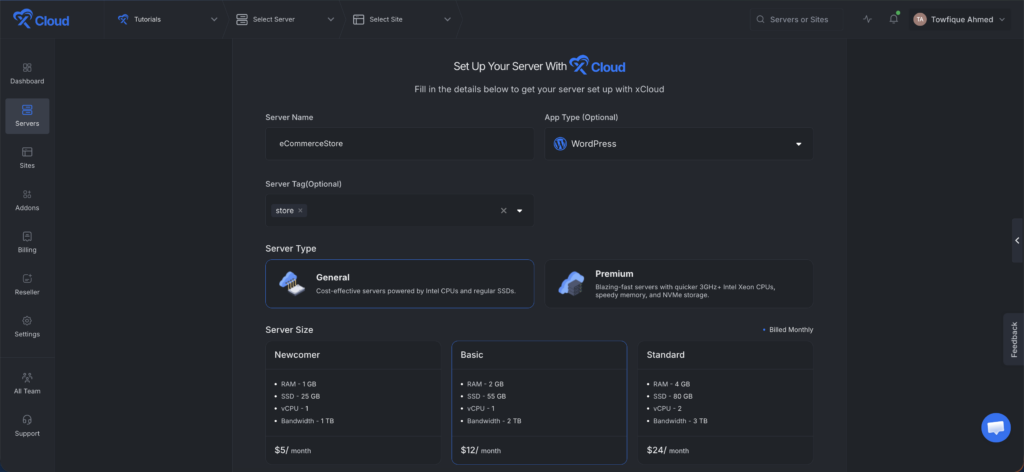
Task: Go to Sites in the sidebar
Action: click(x=27, y=157)
